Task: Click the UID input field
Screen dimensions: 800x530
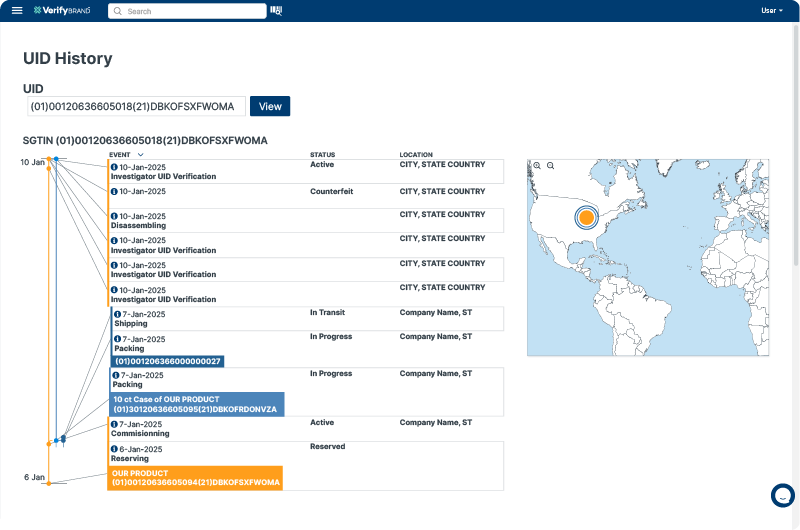Action: point(136,106)
